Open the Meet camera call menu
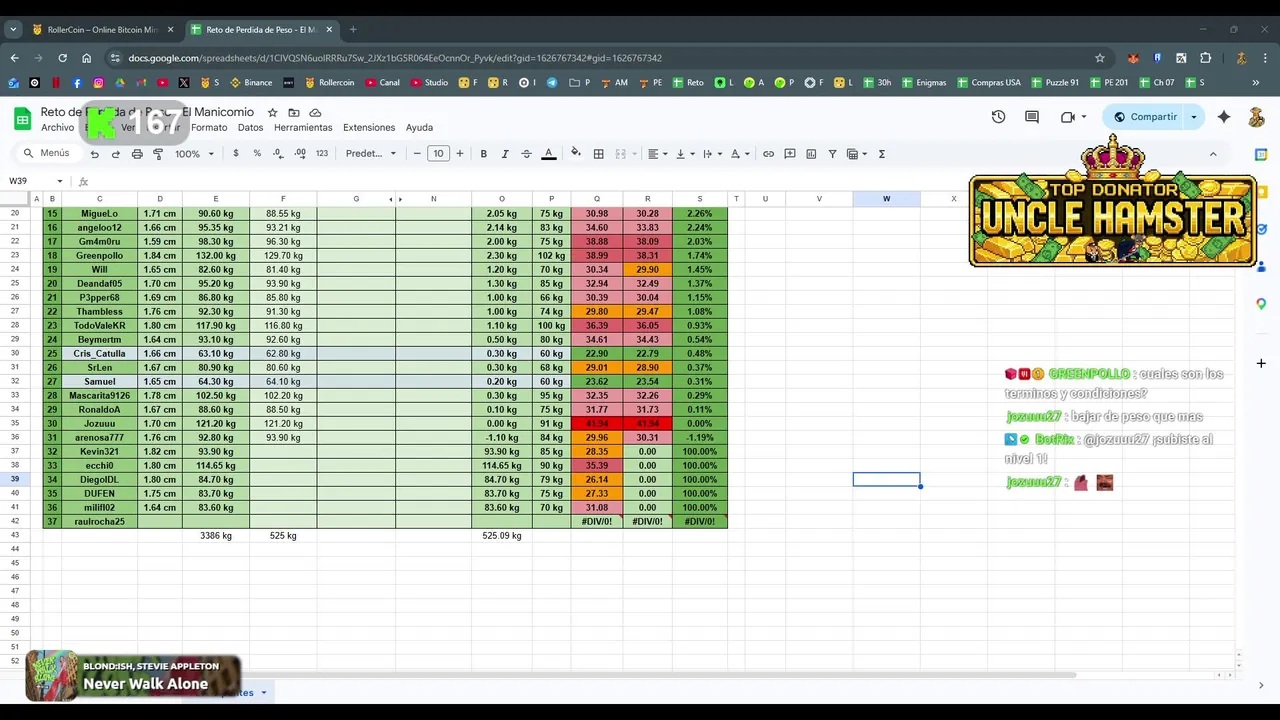Viewport: 1280px width, 720px height. (x=1073, y=117)
